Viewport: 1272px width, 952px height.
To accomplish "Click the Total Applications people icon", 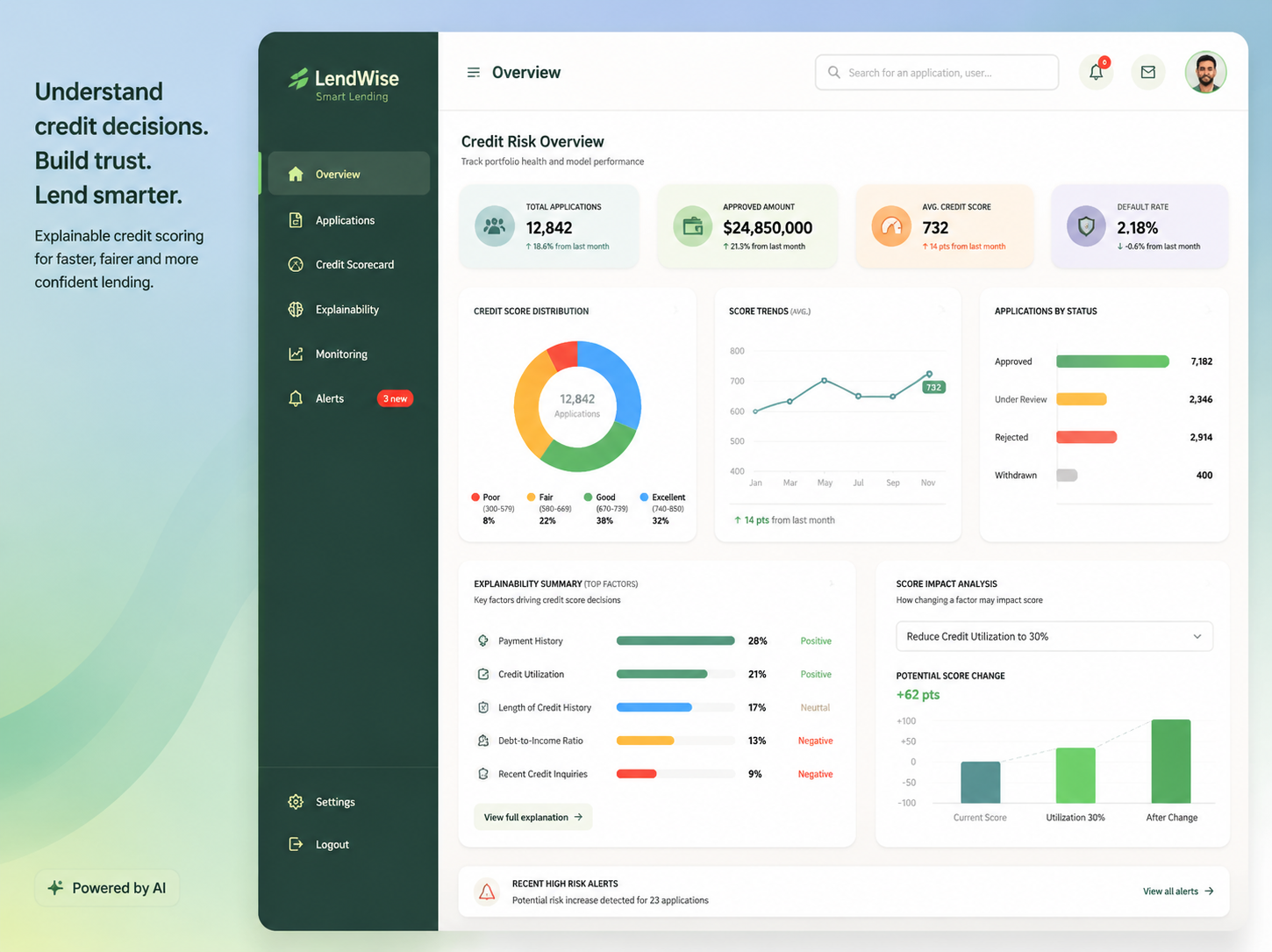I will click(495, 226).
